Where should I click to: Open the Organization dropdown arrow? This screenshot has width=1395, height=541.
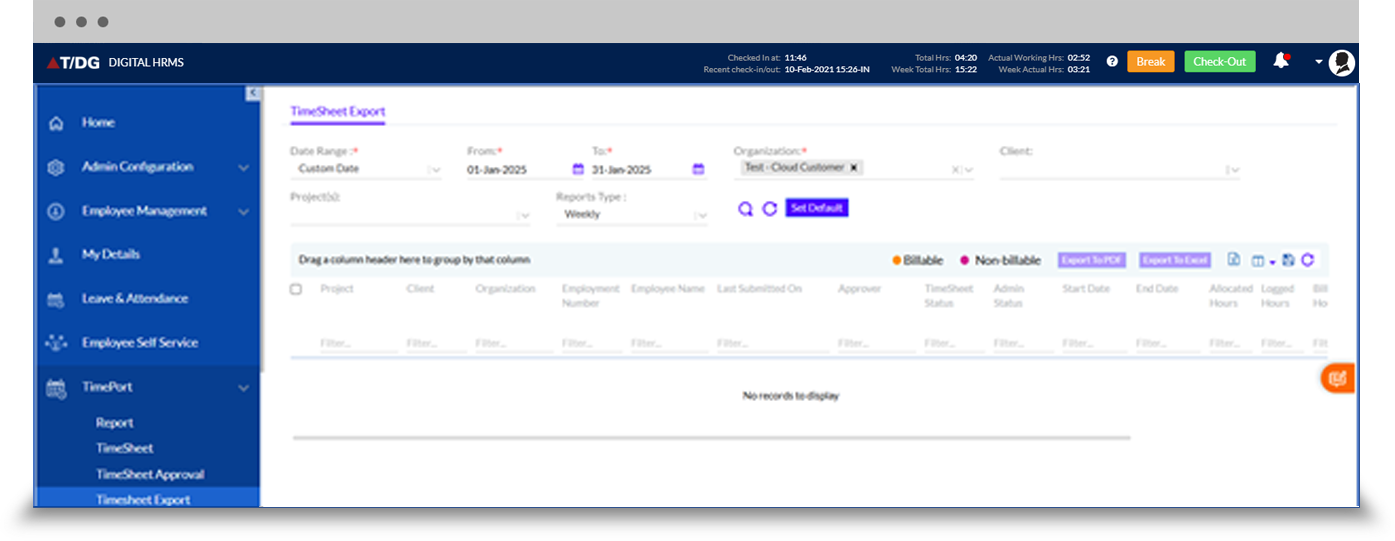coord(969,170)
